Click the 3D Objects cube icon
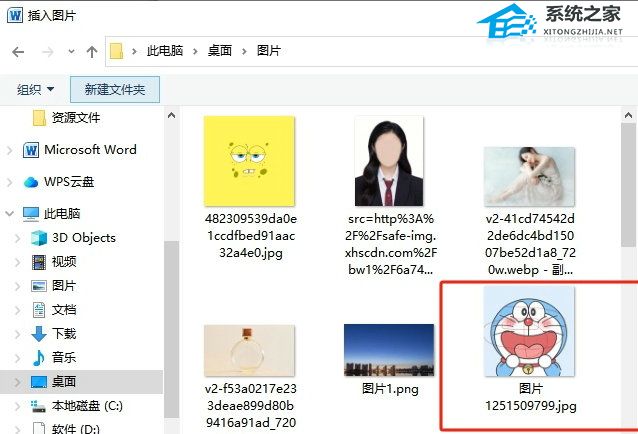Screen dimensions: 638x434 [39, 238]
